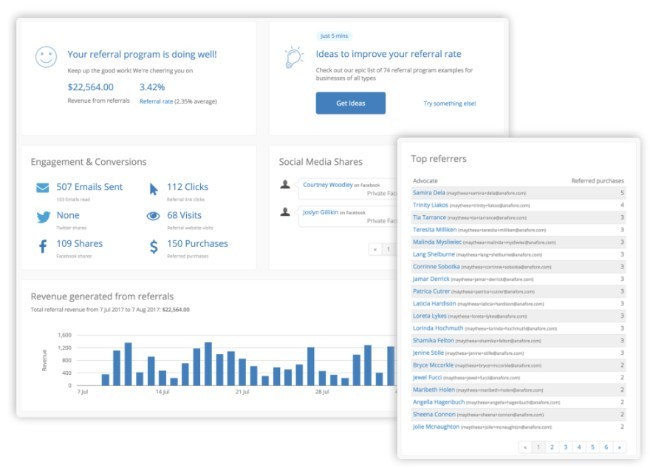Open Joslyn Gillikin share link

point(320,212)
